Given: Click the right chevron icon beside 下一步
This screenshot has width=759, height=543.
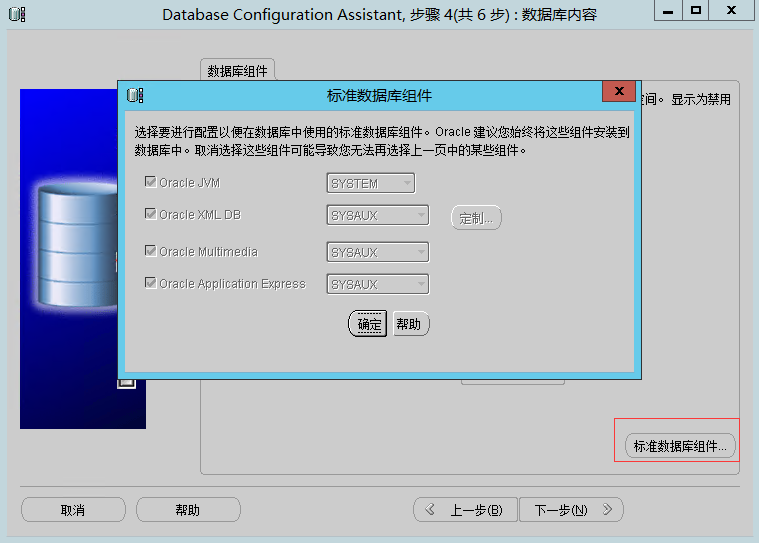Looking at the screenshot, I should click(x=607, y=509).
